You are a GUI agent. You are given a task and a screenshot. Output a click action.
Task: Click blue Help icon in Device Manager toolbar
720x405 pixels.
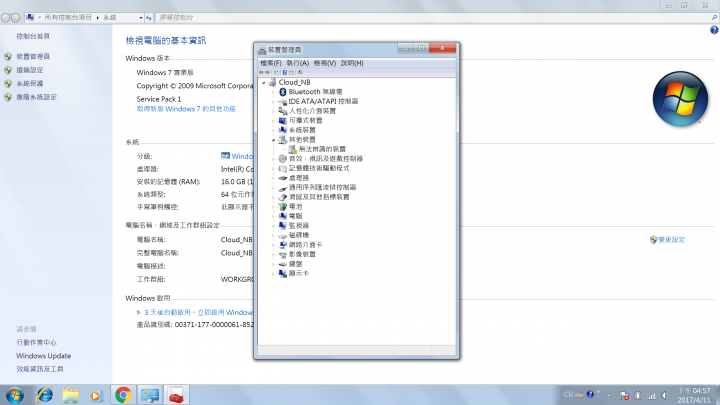coord(285,72)
